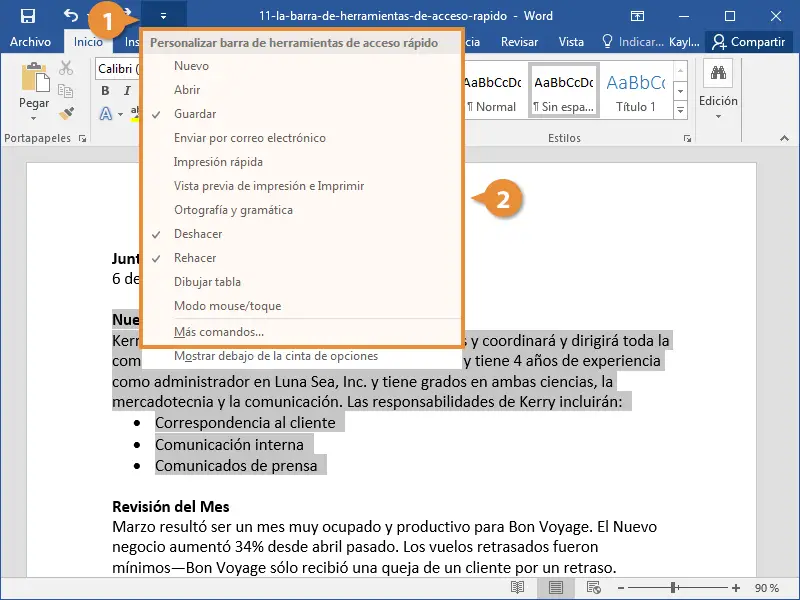Viewport: 800px width, 600px height.
Task: Click the Compartir button
Action: [748, 42]
